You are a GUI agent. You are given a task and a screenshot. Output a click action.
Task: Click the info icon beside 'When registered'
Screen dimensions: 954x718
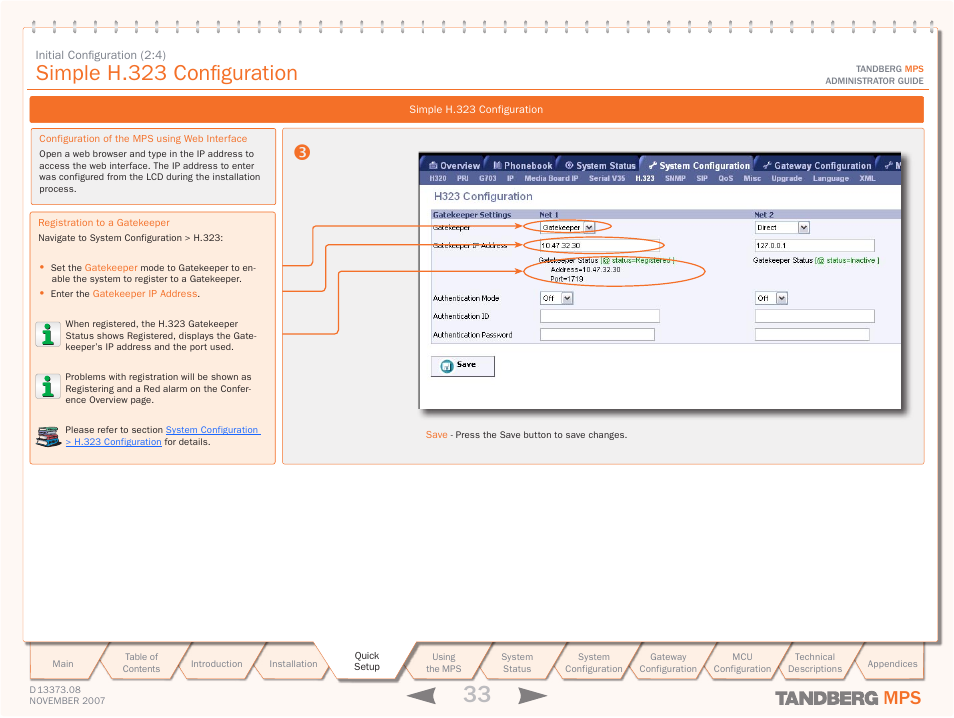[48, 333]
